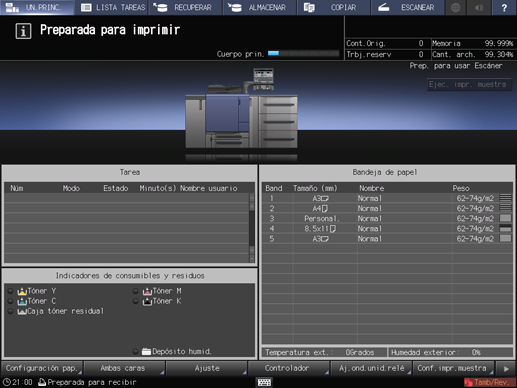This screenshot has height=388, width=517.
Task: Expand the Configuración pap. button
Action: point(42,368)
